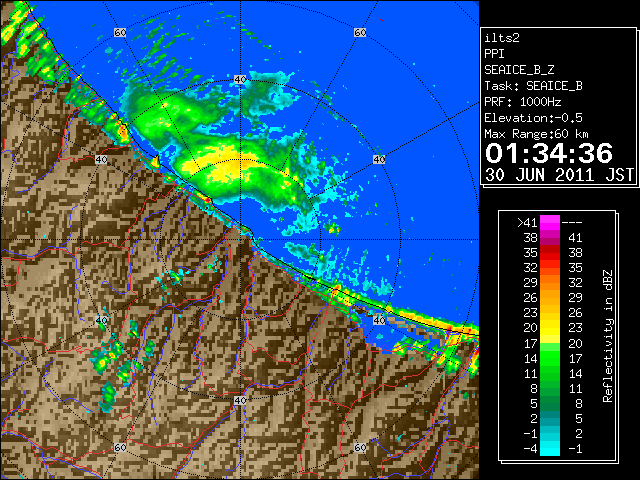Screen dimensions: 640x480
Task: Click the '-4' legend value
Action: 530,449
